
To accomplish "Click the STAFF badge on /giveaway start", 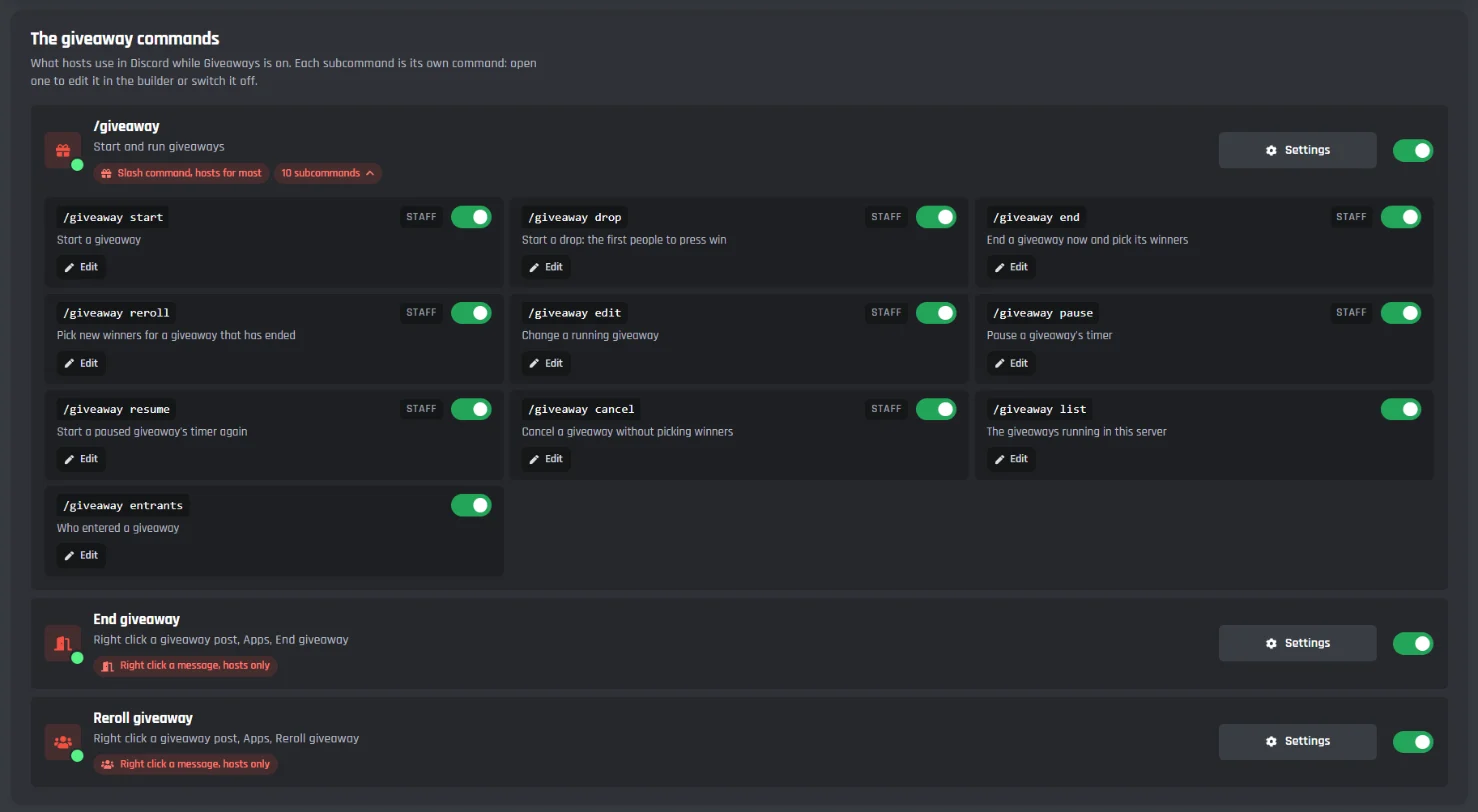I will 421,217.
